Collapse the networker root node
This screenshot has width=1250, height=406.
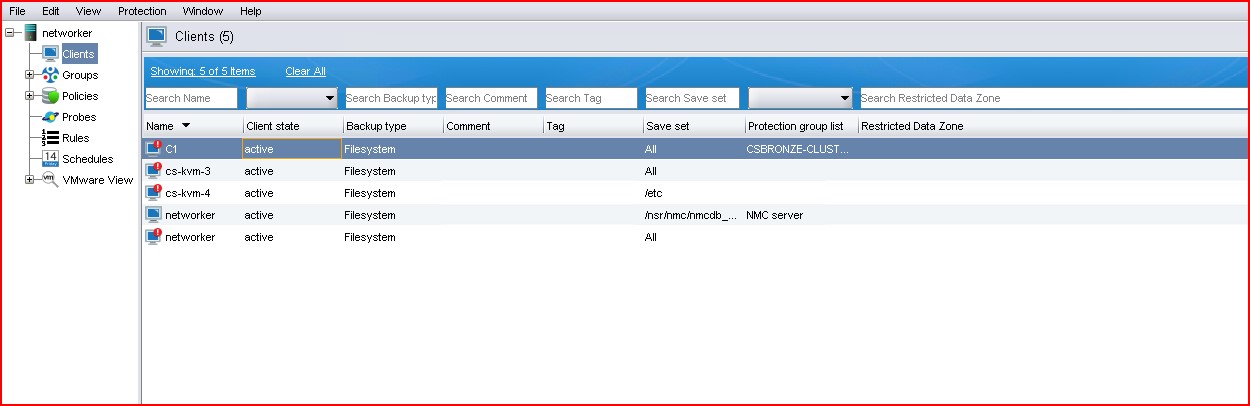point(10,33)
